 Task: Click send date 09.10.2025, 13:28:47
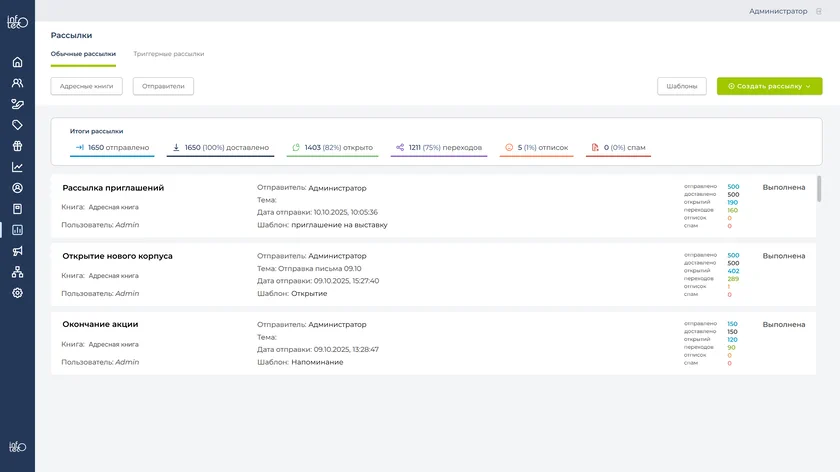pos(346,349)
